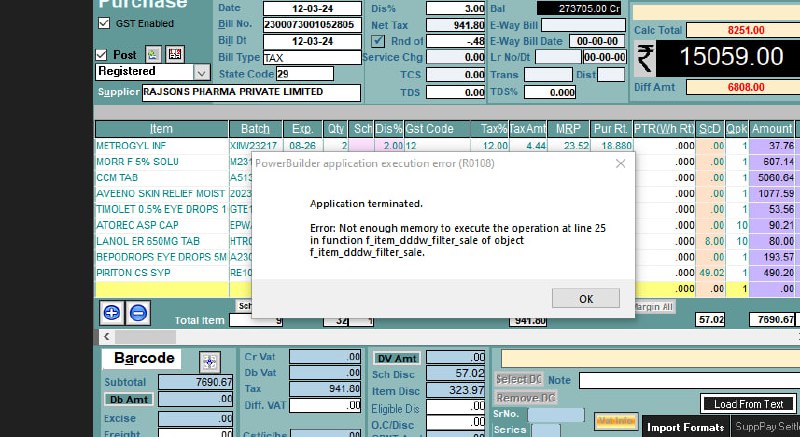This screenshot has width=800, height=437.
Task: Click the Item column header
Action: [161, 129]
